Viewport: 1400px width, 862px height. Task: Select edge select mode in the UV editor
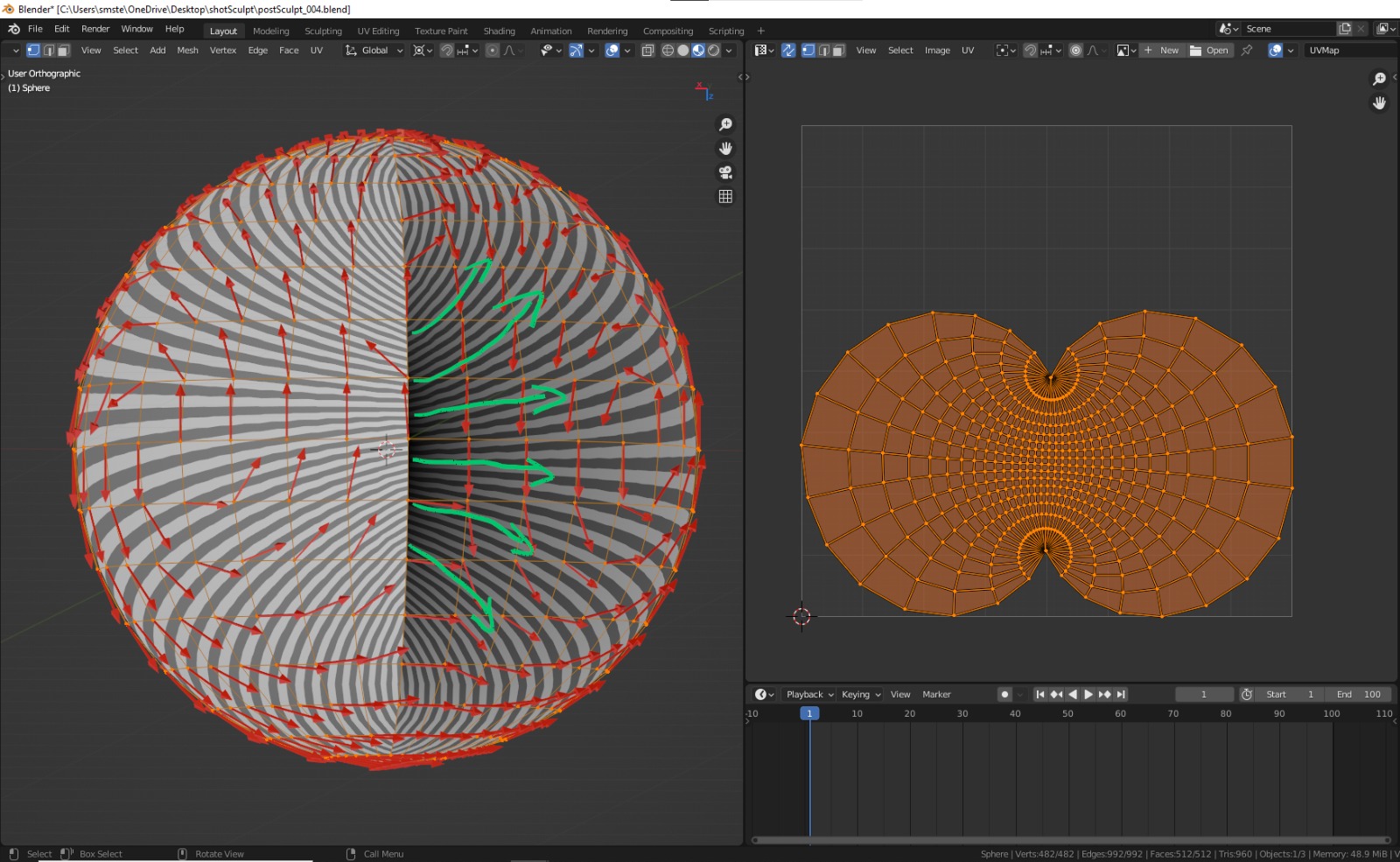coord(822,50)
